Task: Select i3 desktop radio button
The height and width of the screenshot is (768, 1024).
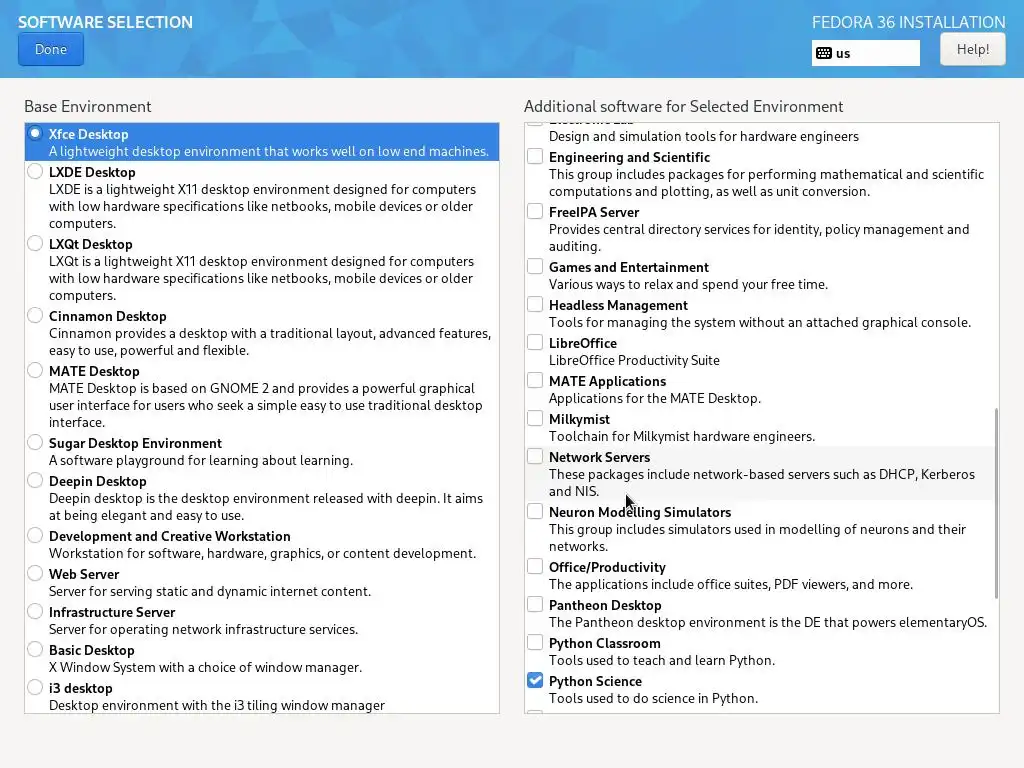Action: point(35,687)
